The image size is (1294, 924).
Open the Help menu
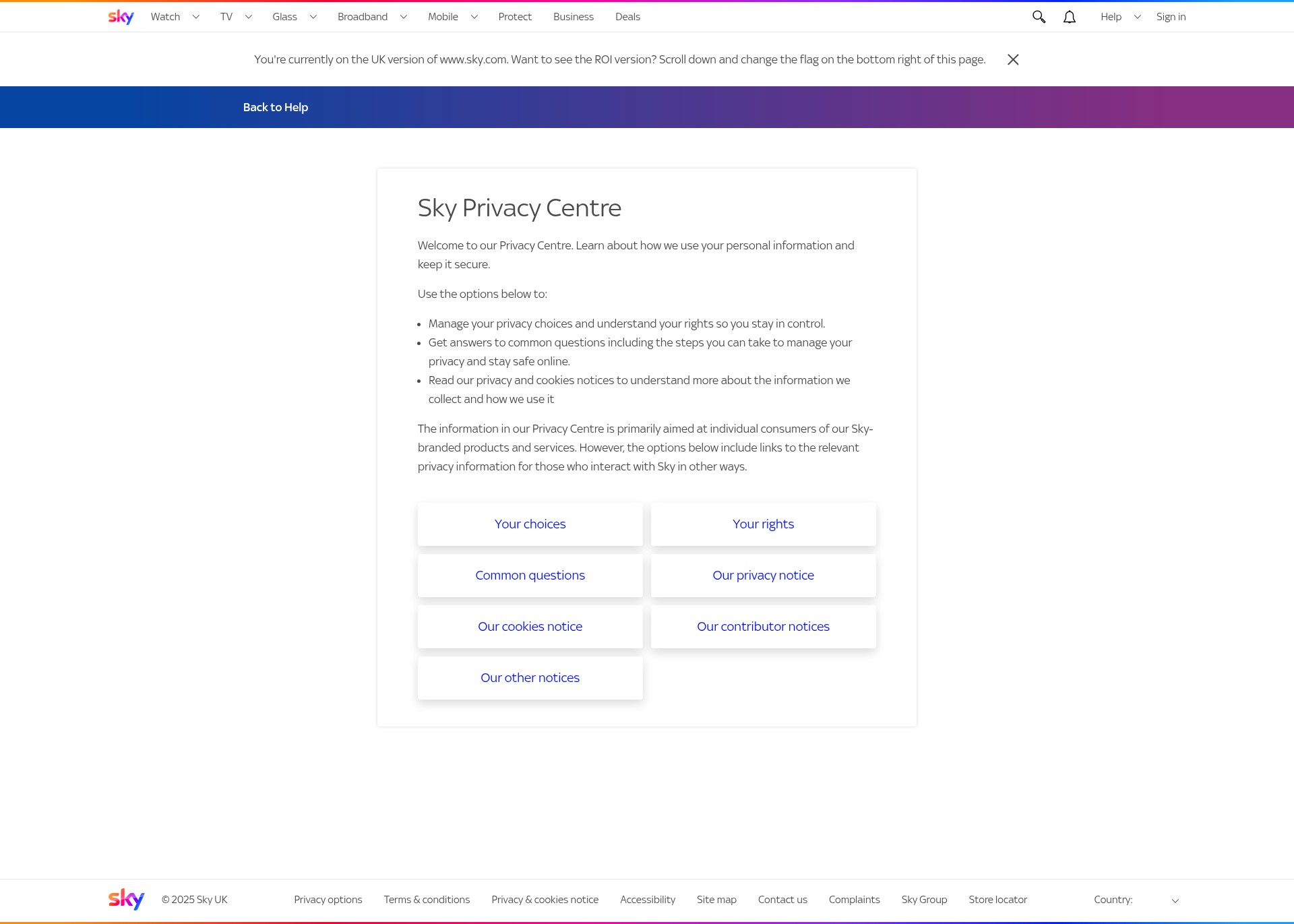(x=1111, y=17)
